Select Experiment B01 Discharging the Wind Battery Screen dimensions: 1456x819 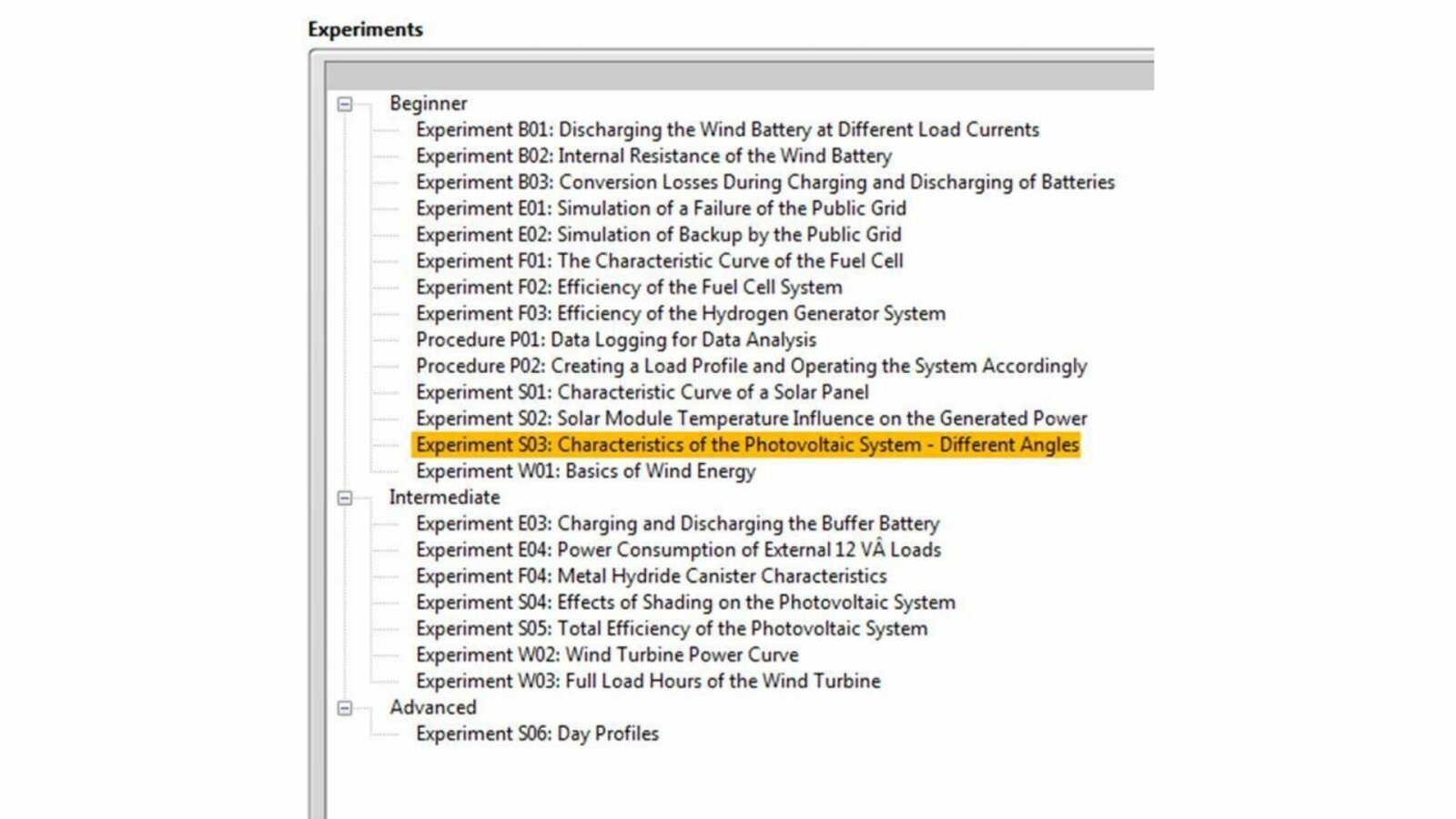[726, 130]
